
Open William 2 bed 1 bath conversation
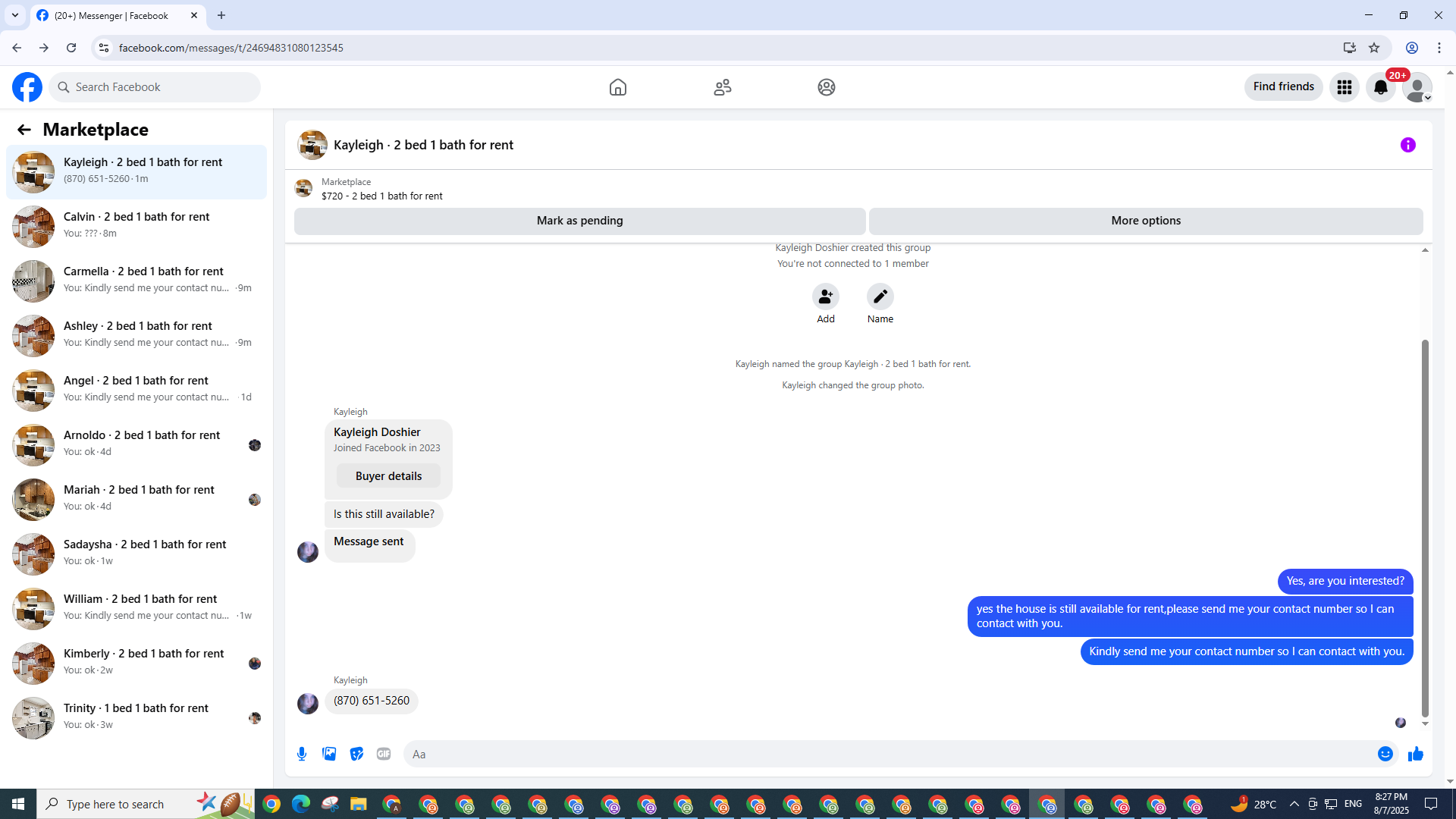pyautogui.click(x=136, y=609)
